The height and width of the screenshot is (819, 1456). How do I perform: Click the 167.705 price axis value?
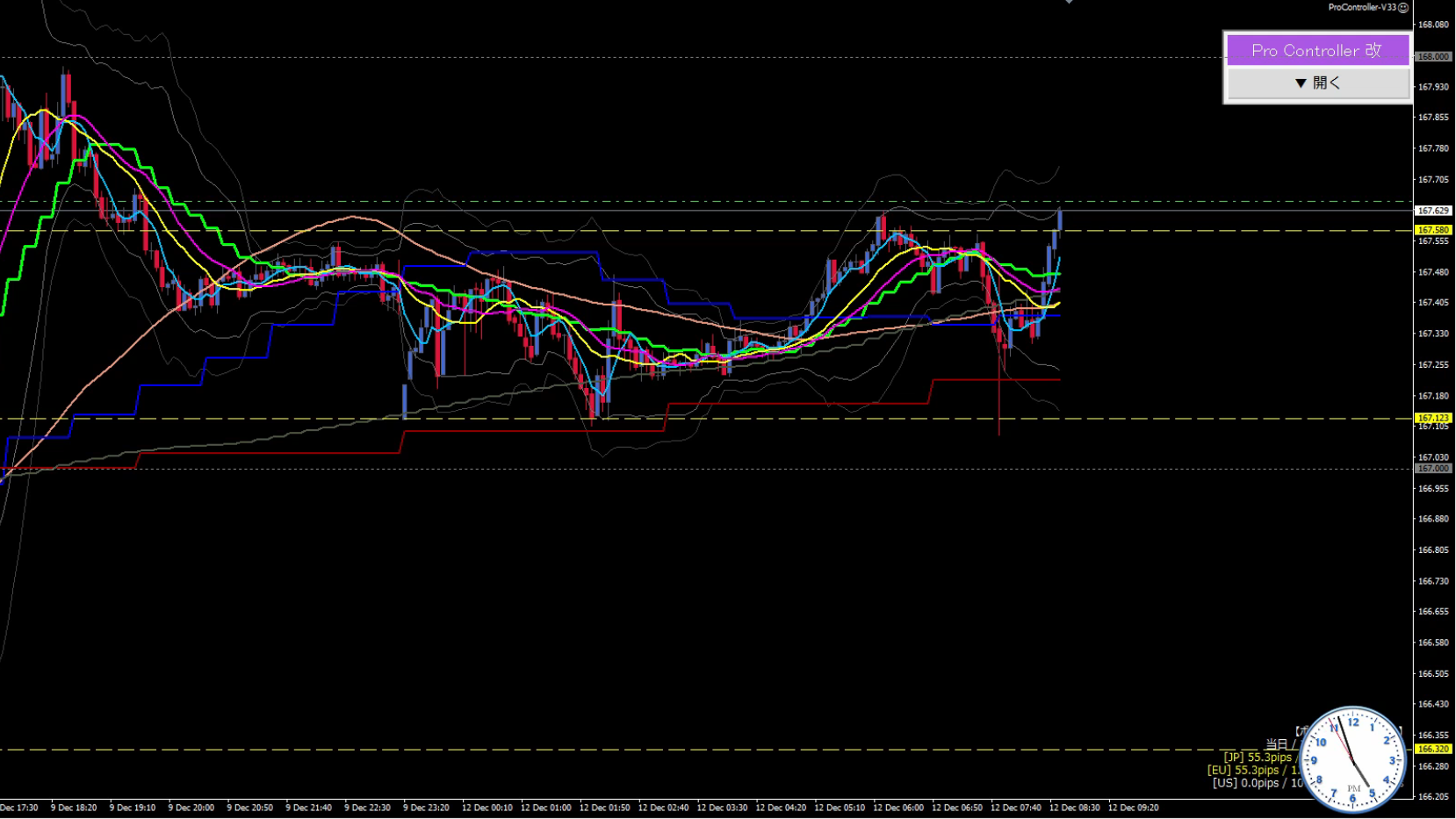[x=1433, y=179]
